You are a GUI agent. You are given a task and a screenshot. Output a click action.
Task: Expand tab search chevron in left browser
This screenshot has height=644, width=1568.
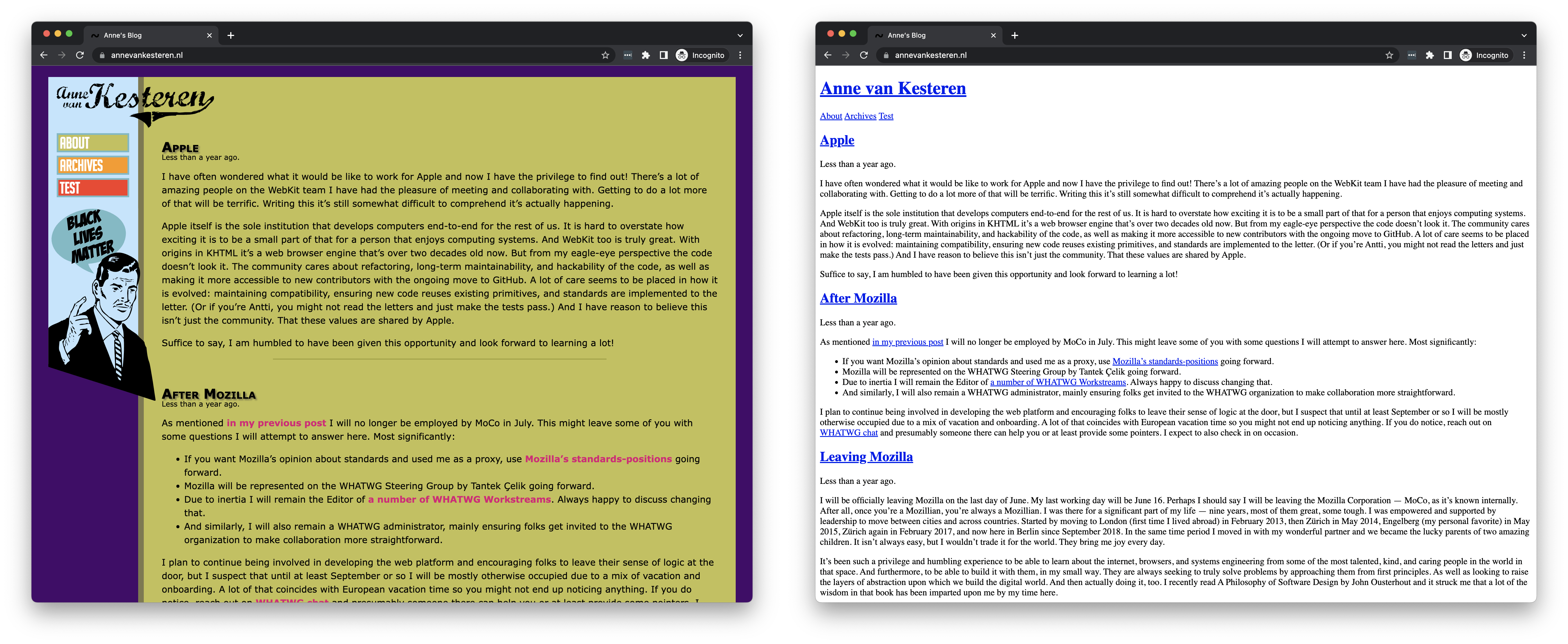[740, 35]
